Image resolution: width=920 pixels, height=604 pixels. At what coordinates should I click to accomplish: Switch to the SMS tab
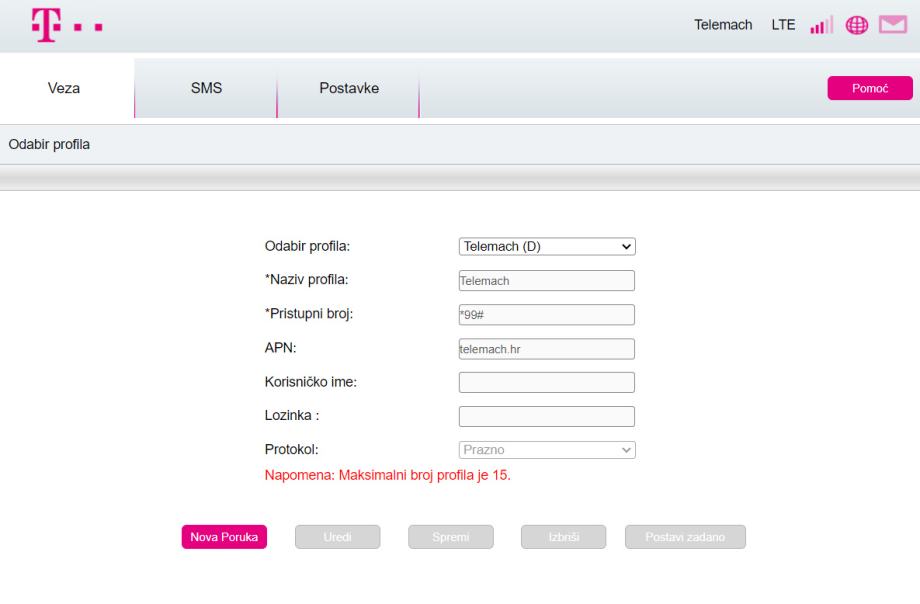[x=206, y=89]
